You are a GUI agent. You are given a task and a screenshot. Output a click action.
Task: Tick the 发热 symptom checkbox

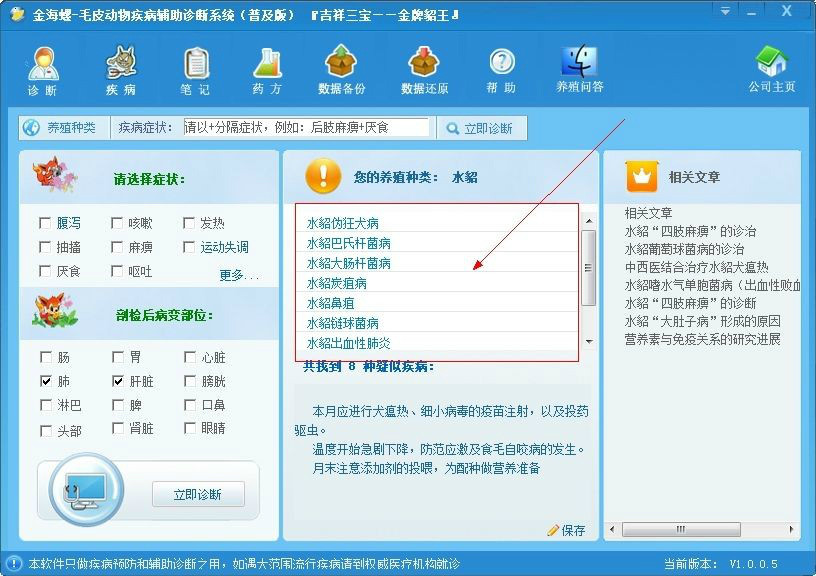tap(190, 223)
